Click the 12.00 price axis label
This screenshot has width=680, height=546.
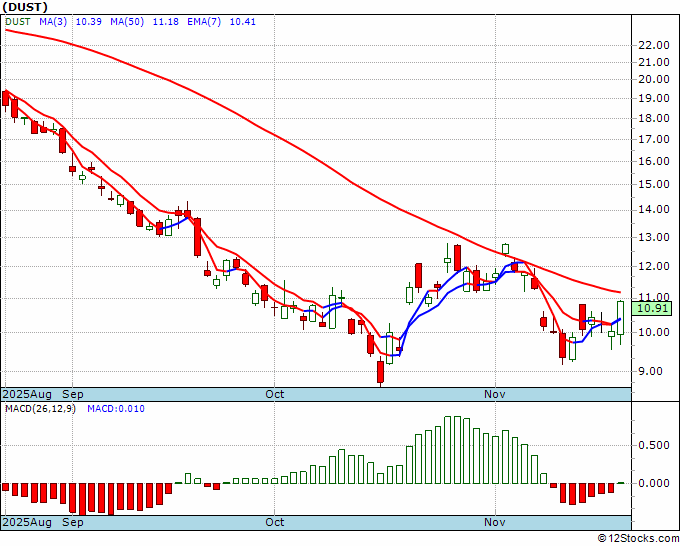(x=654, y=266)
